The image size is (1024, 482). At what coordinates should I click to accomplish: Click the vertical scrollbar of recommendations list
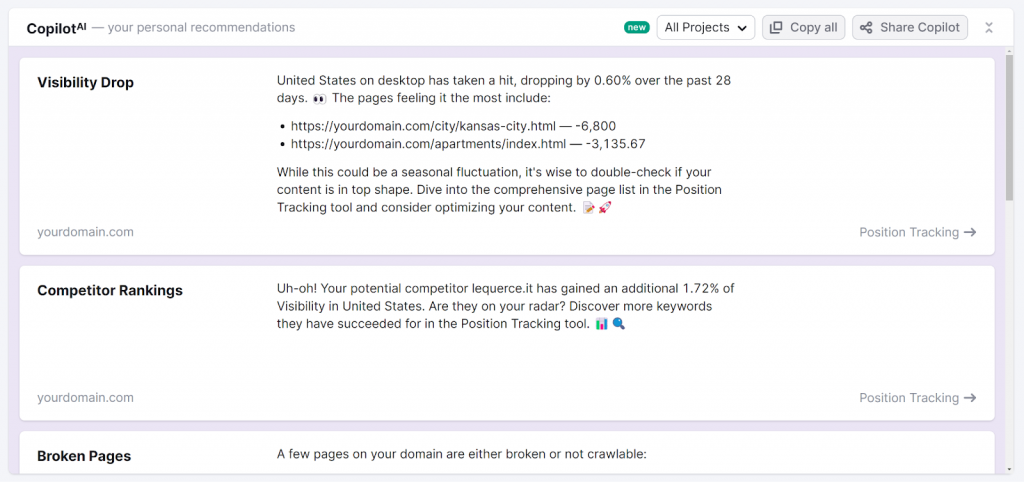click(1009, 130)
